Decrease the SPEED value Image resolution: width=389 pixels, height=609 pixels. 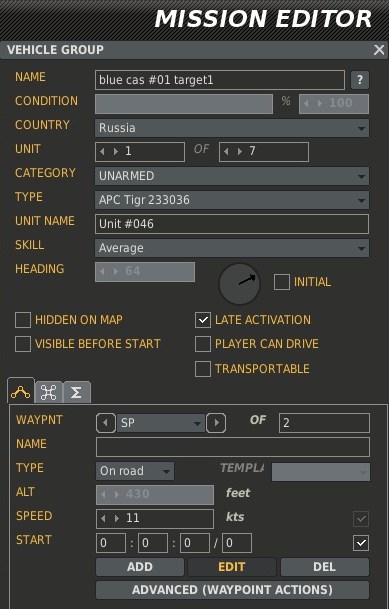tap(103, 519)
